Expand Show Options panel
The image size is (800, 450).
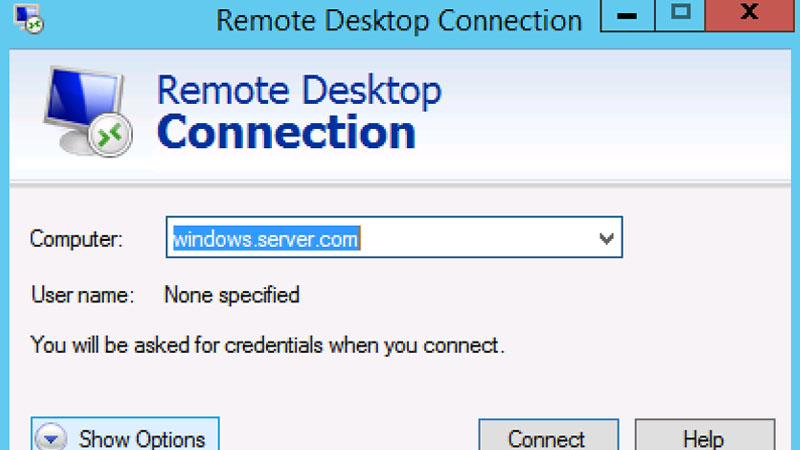[125, 435]
